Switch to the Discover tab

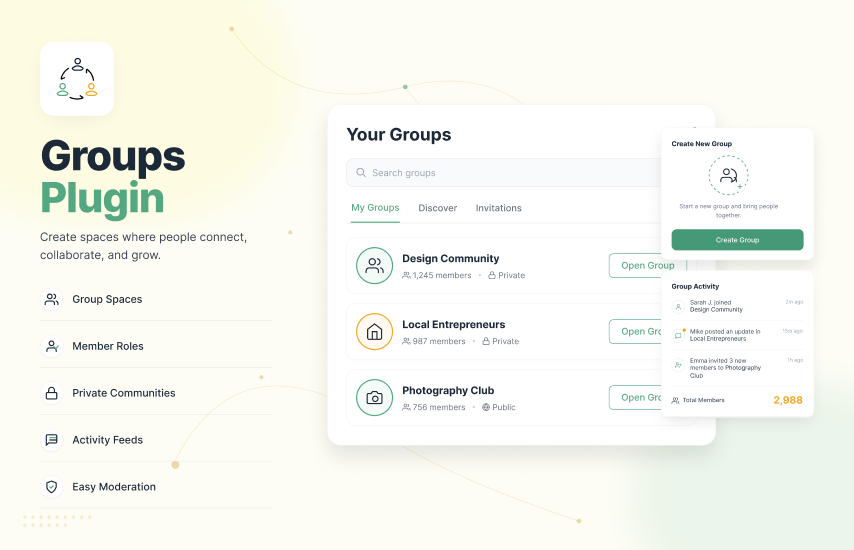437,208
